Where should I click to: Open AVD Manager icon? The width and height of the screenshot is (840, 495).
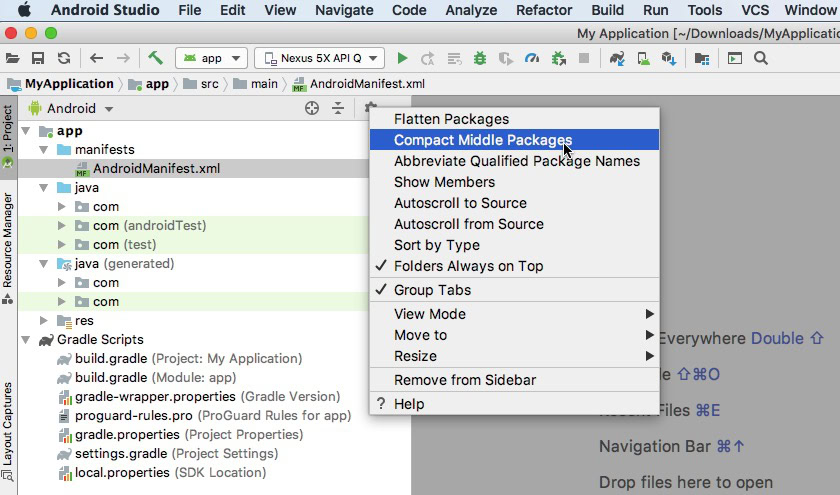643,58
